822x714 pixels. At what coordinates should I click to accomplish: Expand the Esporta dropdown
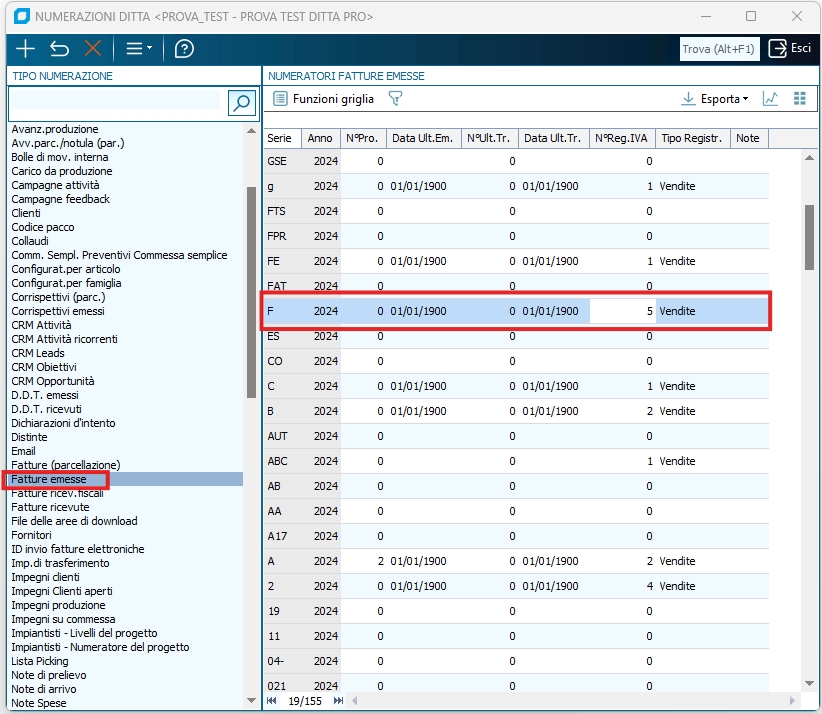click(714, 99)
